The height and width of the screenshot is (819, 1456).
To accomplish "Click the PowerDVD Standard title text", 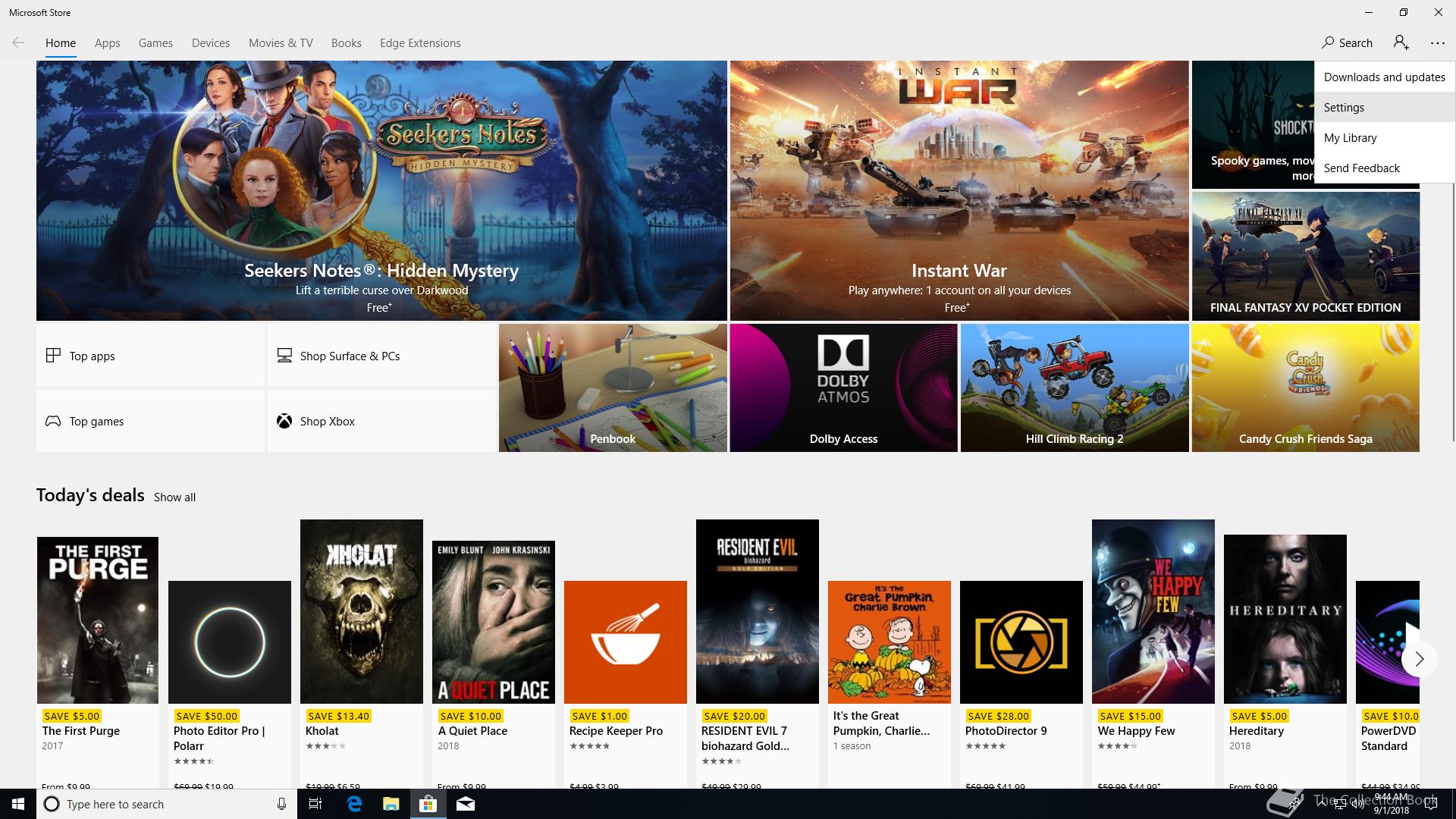I will coord(1388,739).
